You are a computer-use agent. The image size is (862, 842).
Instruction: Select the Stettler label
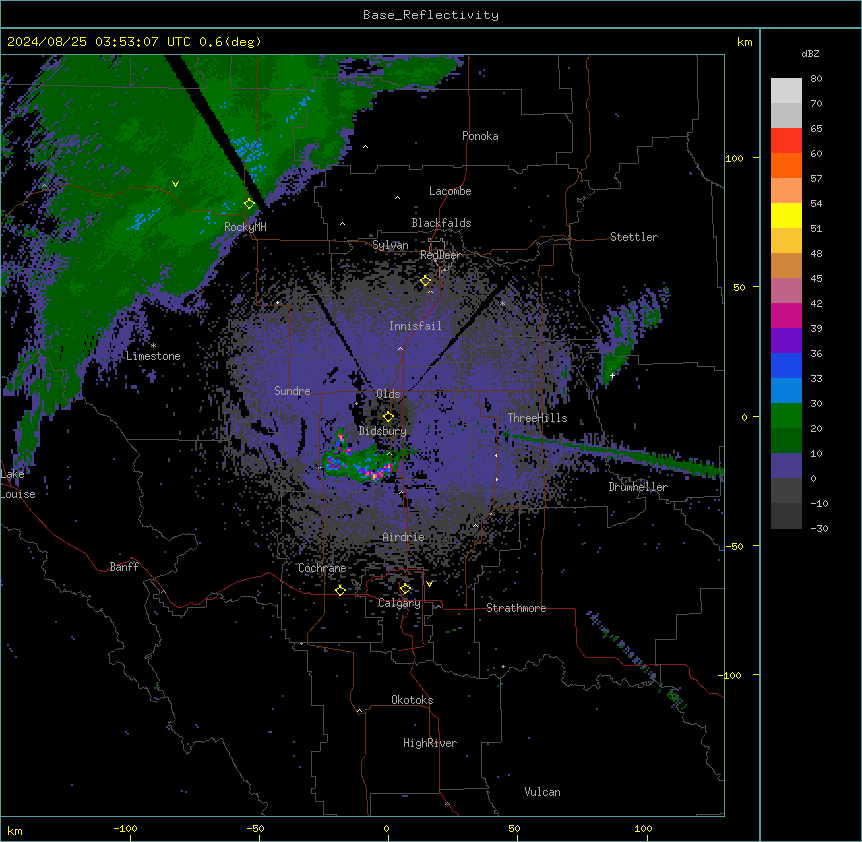pyautogui.click(x=634, y=237)
